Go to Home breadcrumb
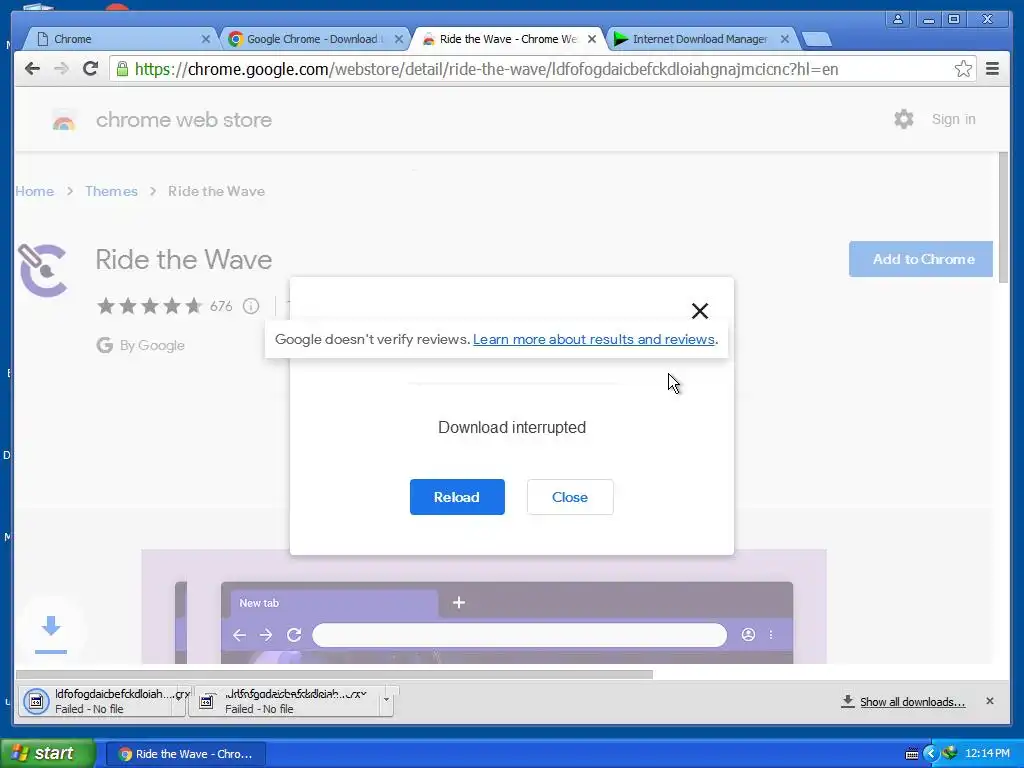Image resolution: width=1024 pixels, height=768 pixels. click(35, 191)
